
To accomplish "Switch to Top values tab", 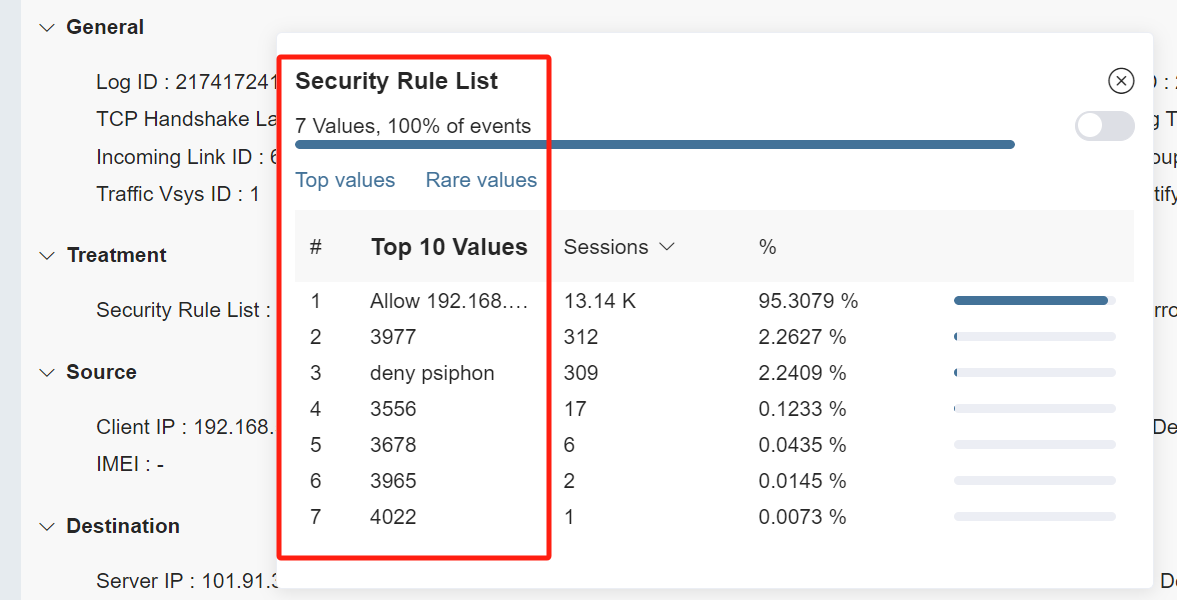I will [345, 180].
